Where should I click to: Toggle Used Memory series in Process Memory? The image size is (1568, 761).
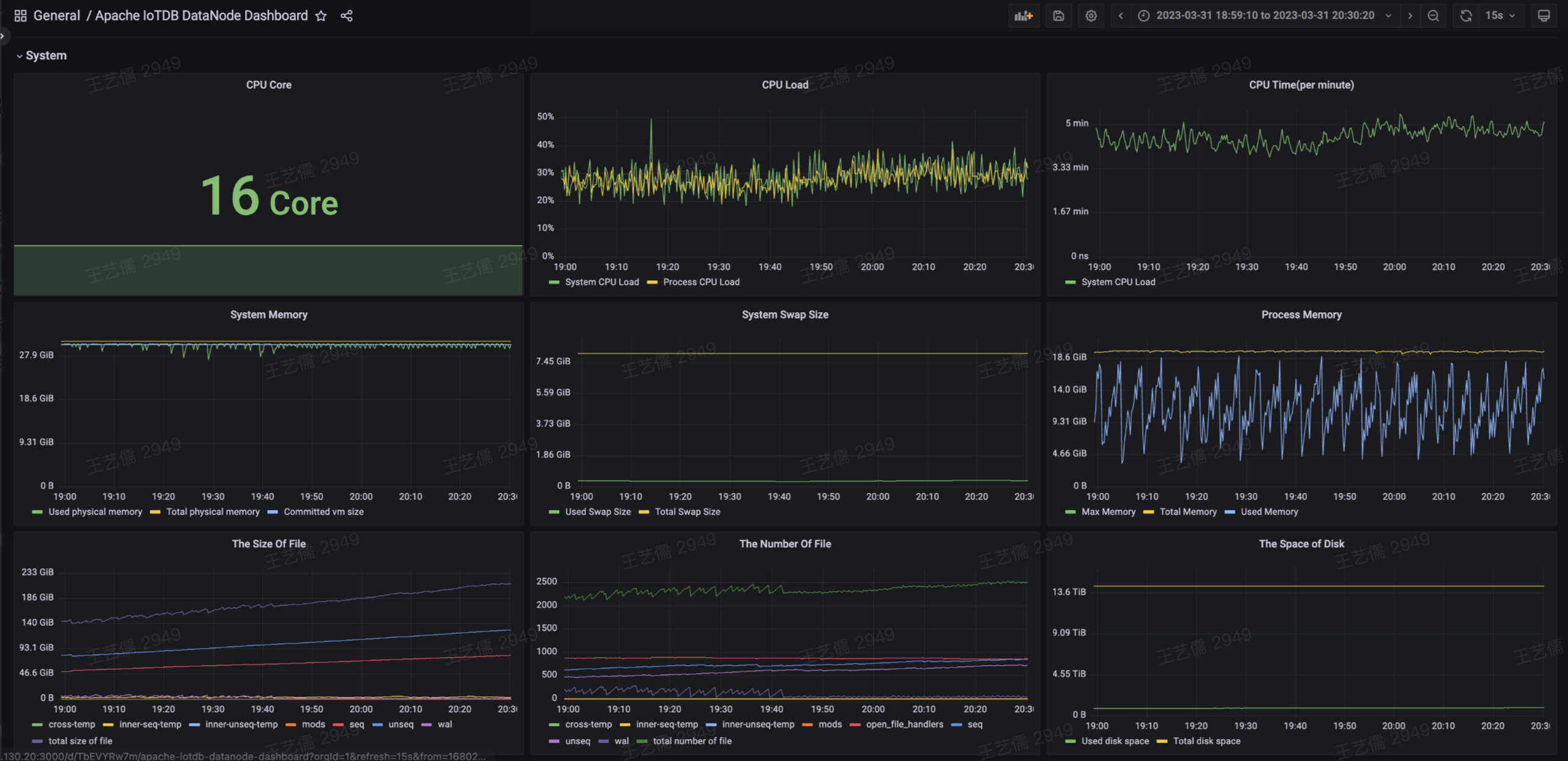click(1269, 512)
